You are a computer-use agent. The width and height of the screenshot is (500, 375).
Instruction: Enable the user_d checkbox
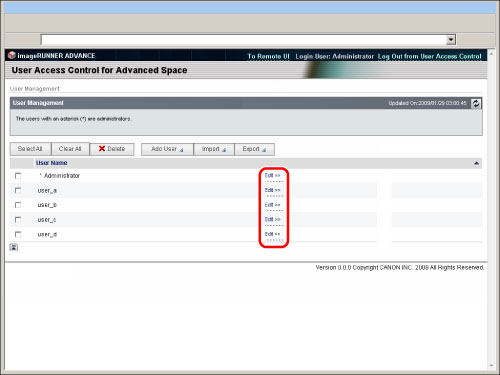point(18,234)
